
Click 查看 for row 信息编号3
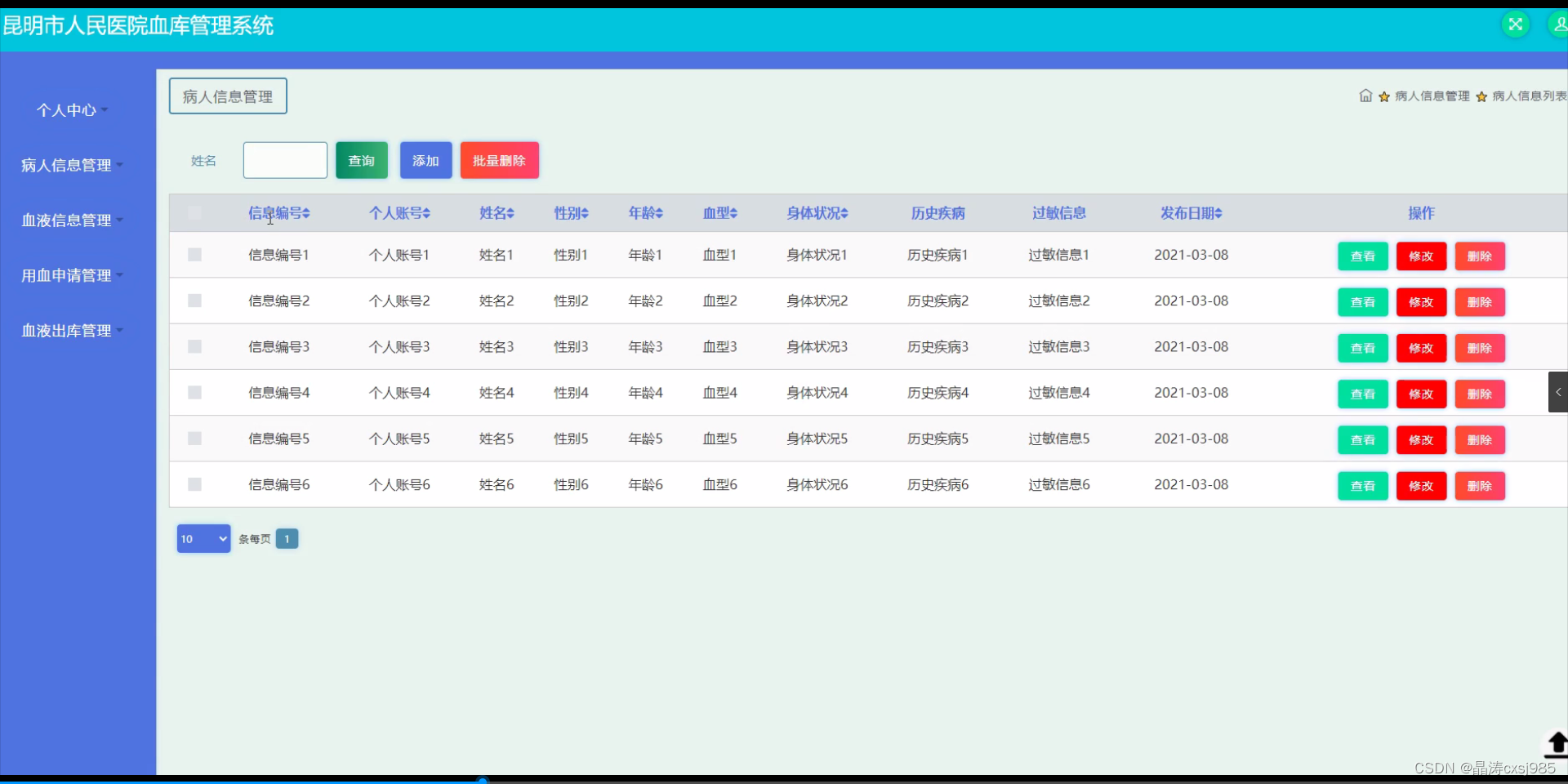pyautogui.click(x=1362, y=348)
